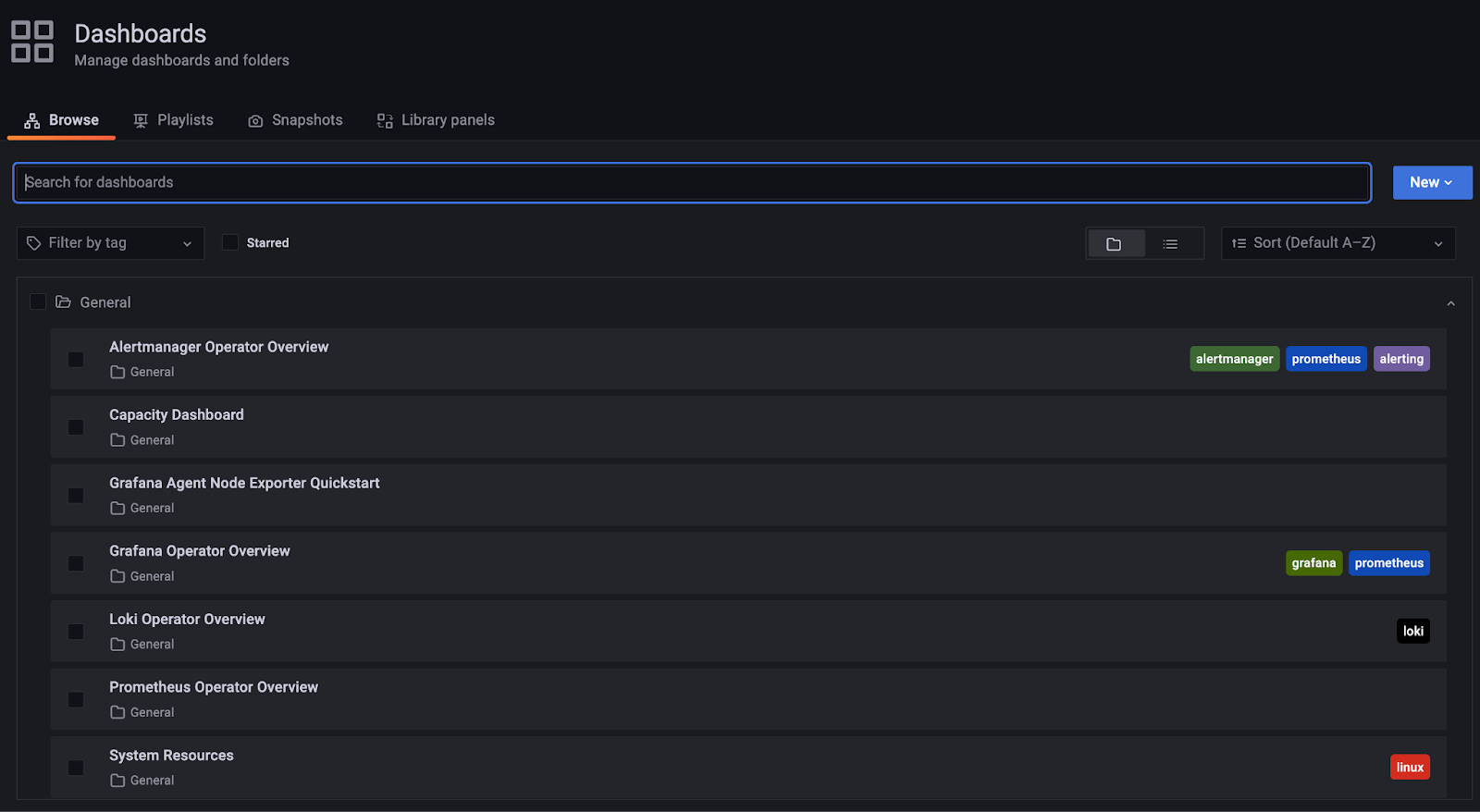The height and width of the screenshot is (812, 1480).
Task: Click the Snapshots camera icon
Action: tap(255, 121)
